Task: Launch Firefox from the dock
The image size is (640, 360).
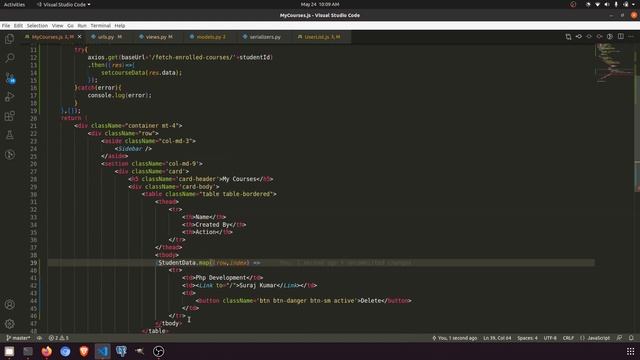Action: pyautogui.click(x=47, y=351)
